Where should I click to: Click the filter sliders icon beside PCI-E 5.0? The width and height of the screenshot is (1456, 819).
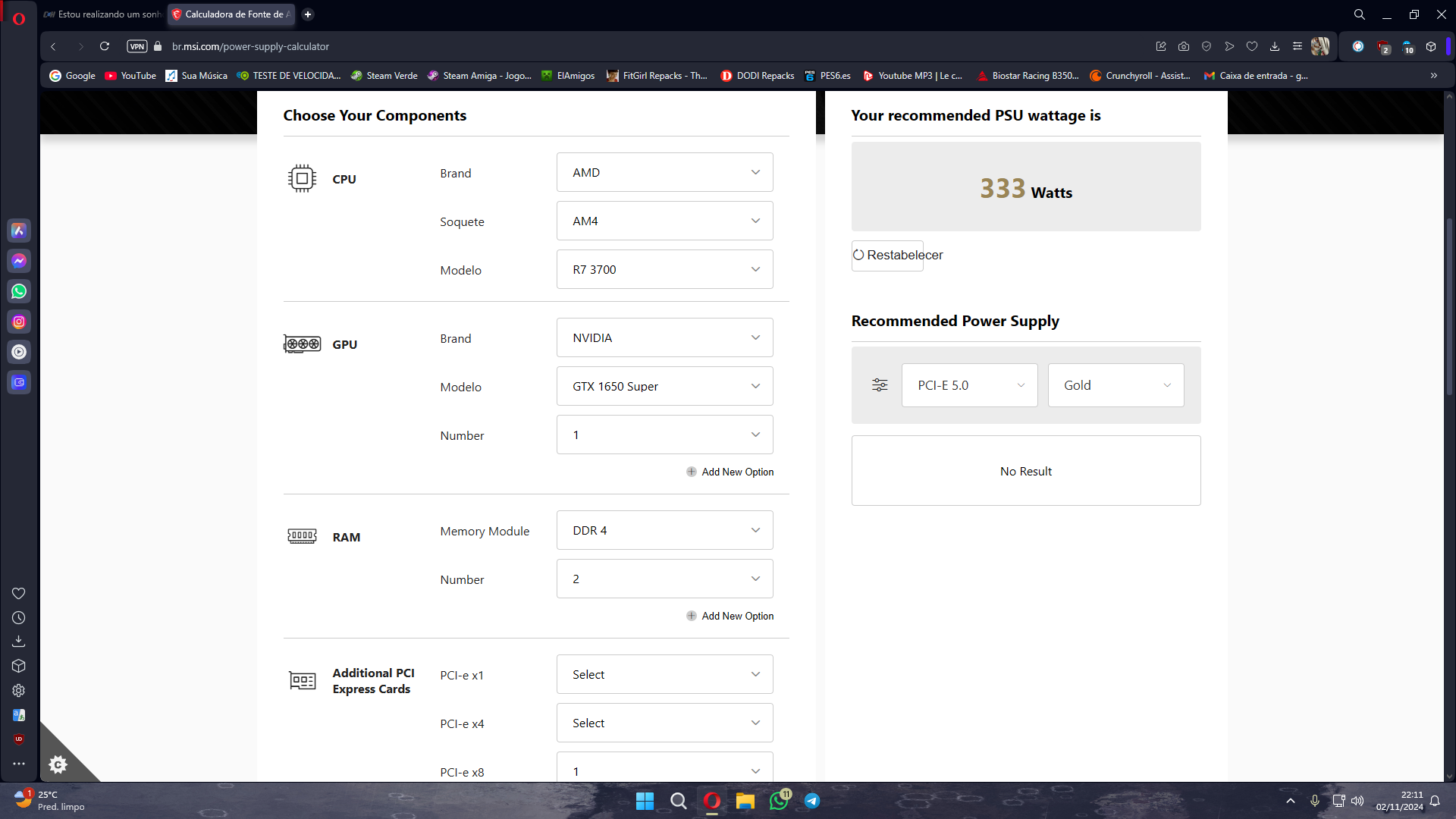(880, 385)
